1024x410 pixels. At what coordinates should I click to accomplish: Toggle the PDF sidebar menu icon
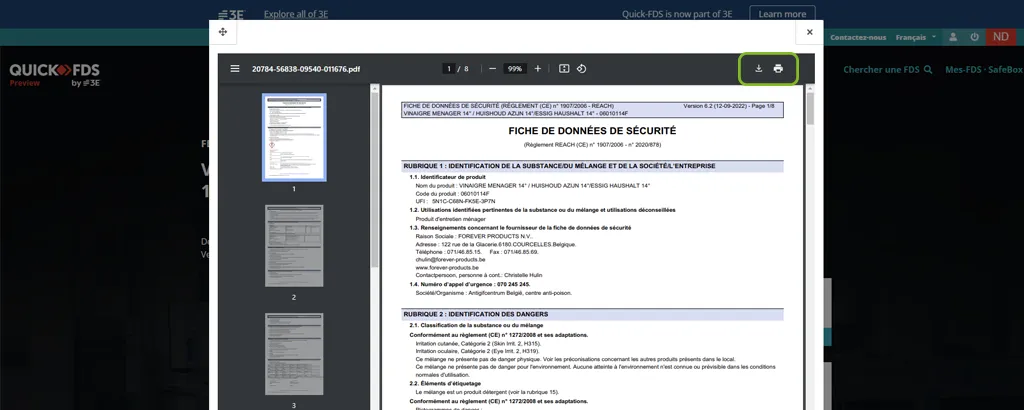[x=235, y=69]
